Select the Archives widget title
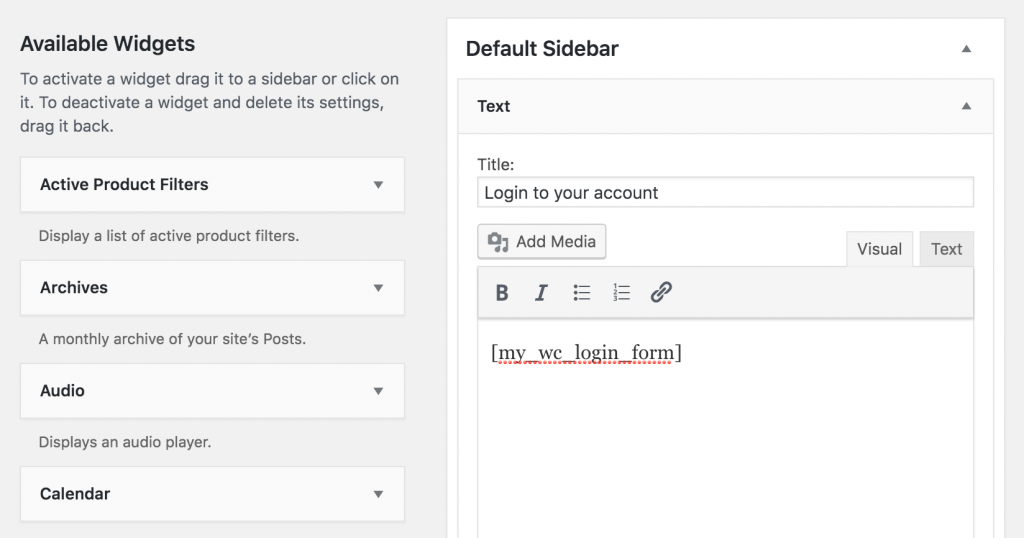 (74, 288)
